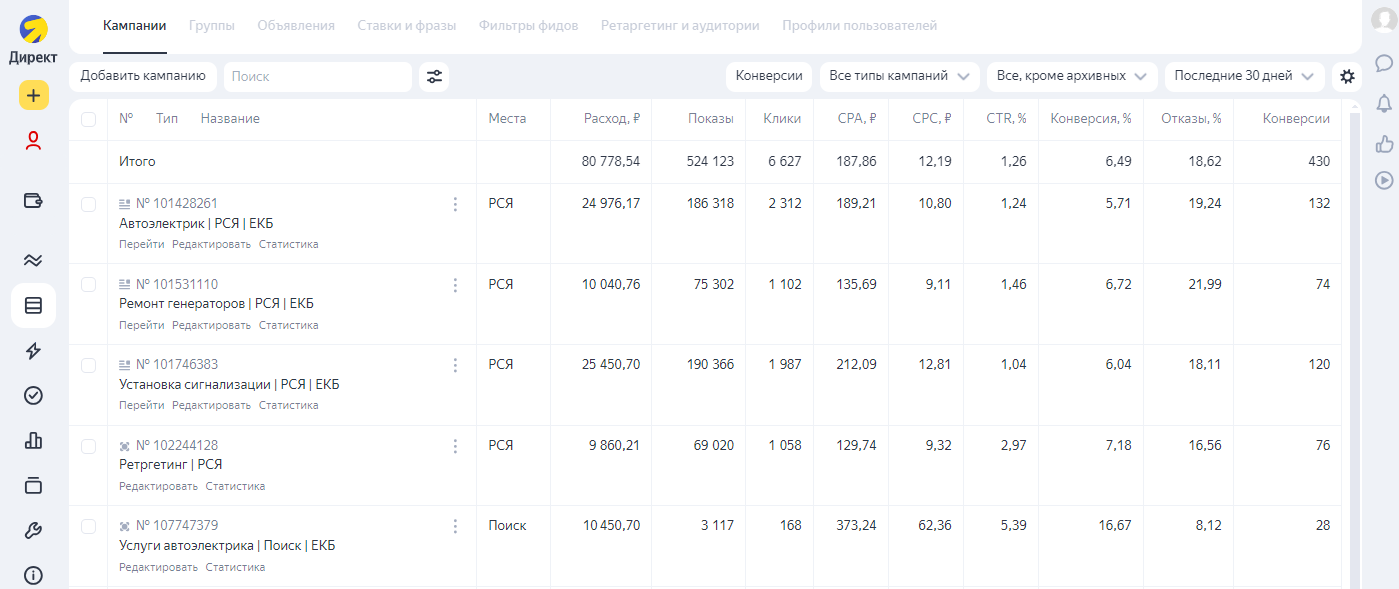Open Статистика link for Установка сигнализации
Screen dimensions: 1399x589
288,406
